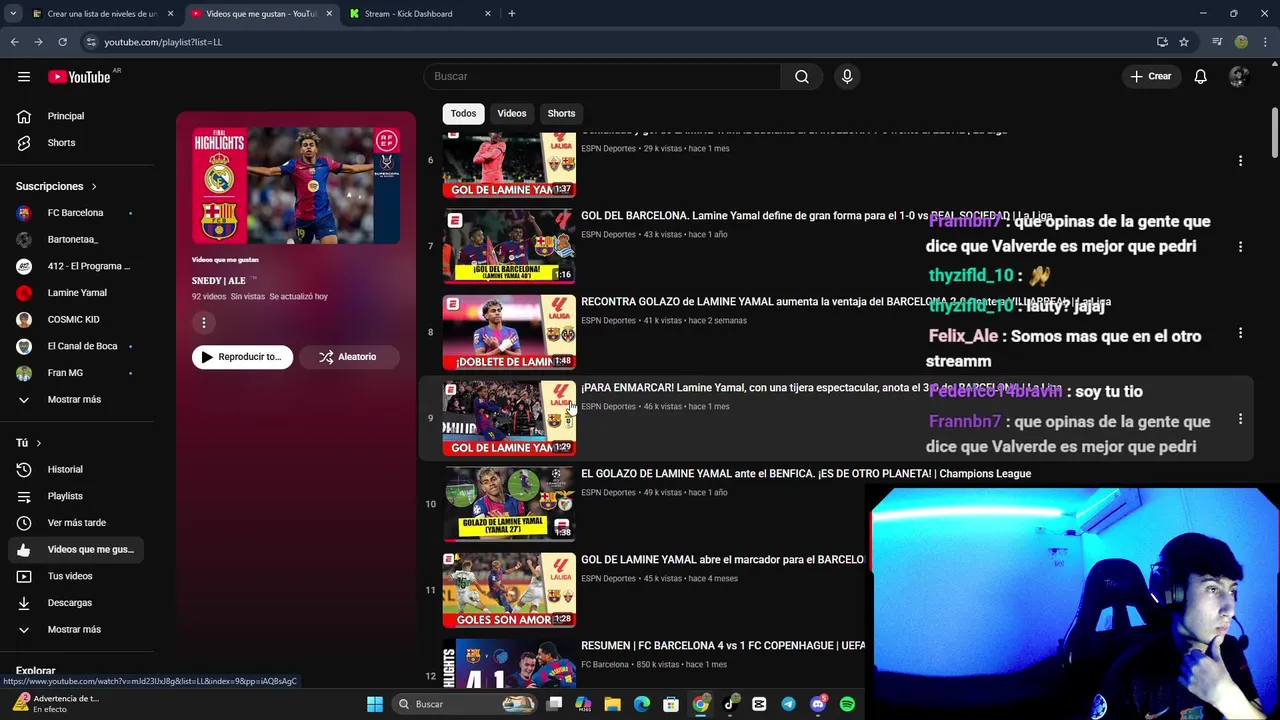This screenshot has width=1280, height=720.
Task: Open options menu for video 6
Action: (1240, 160)
